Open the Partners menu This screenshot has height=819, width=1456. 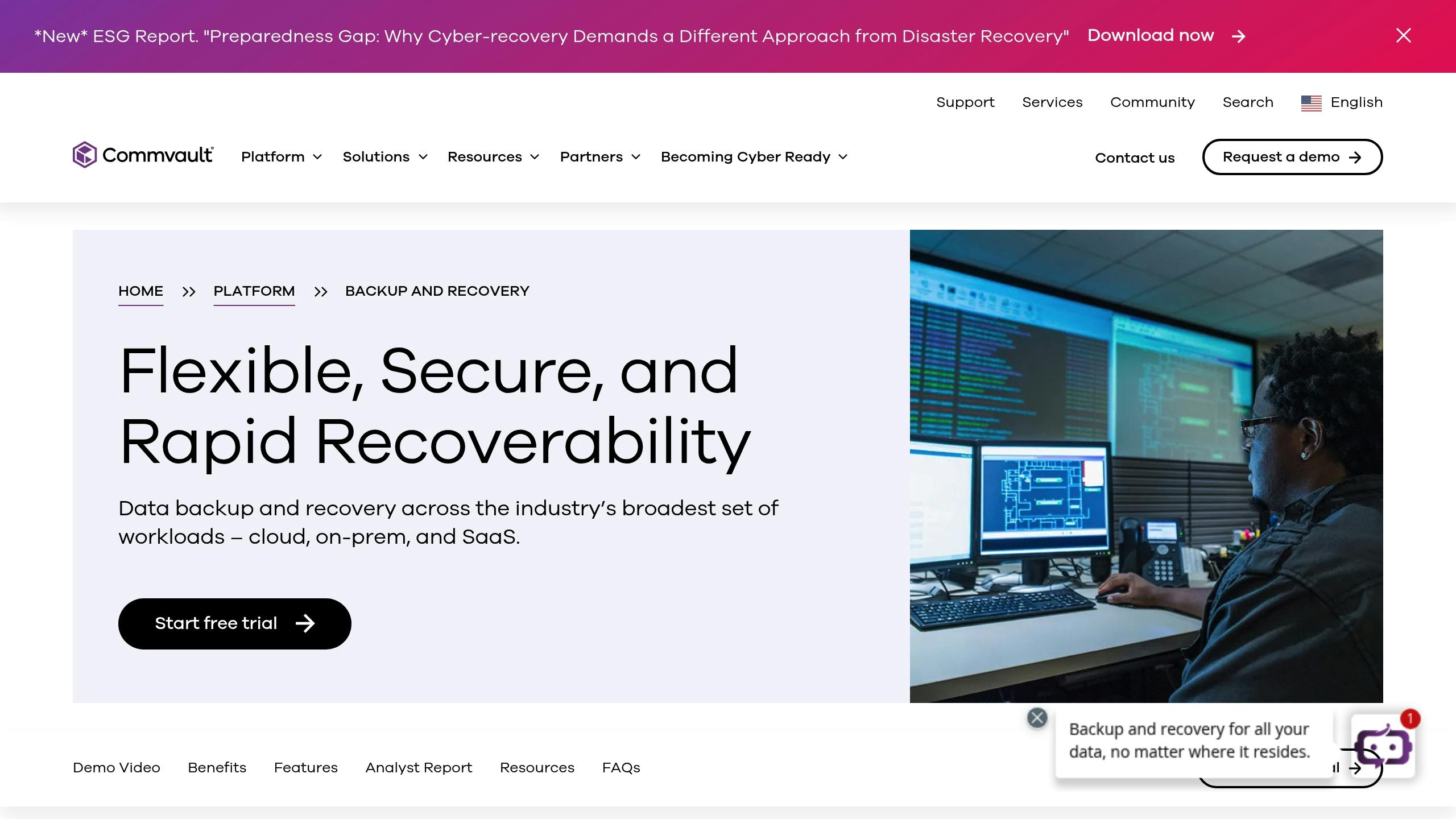pyautogui.click(x=591, y=157)
